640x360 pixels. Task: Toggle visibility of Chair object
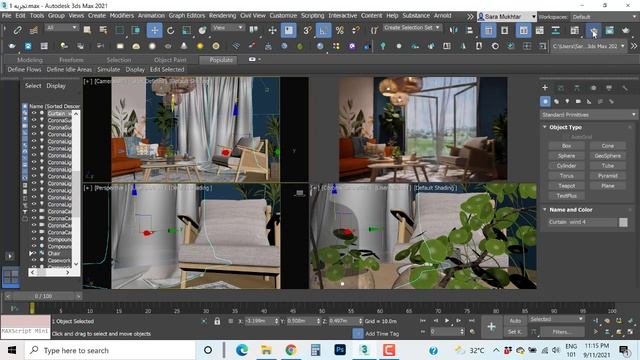[34, 253]
